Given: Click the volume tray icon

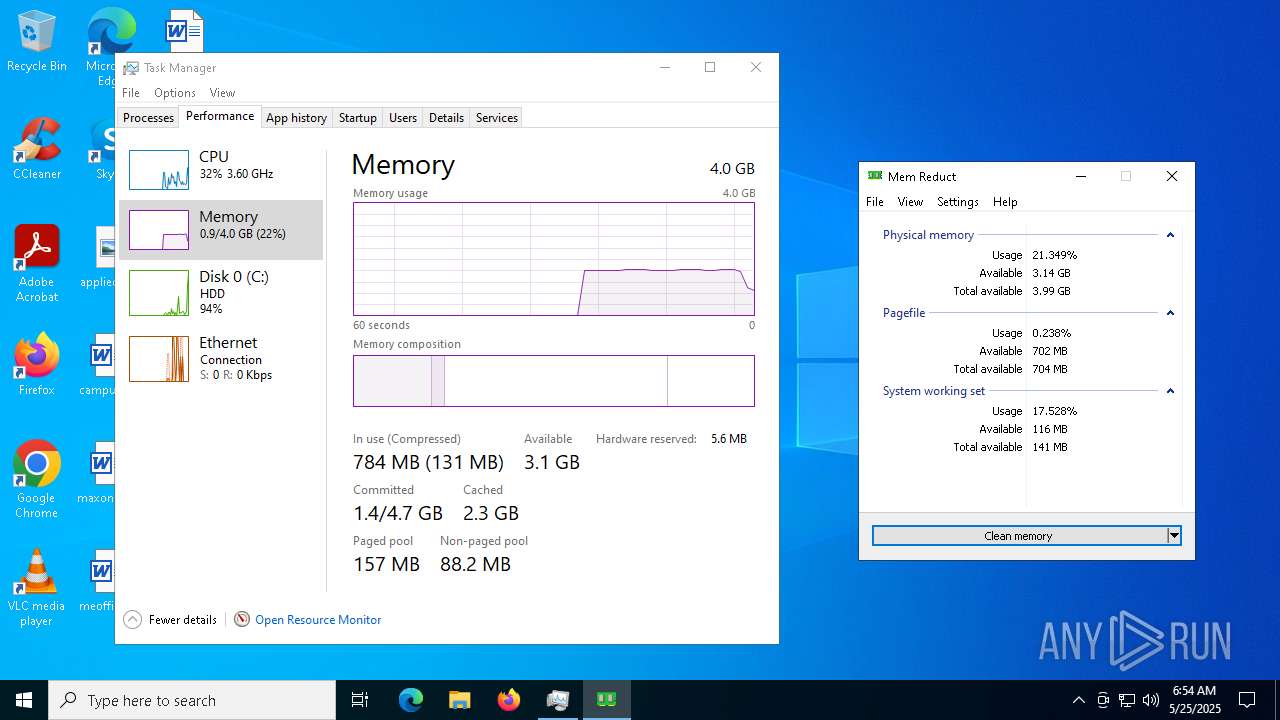Looking at the screenshot, I should [x=1151, y=700].
